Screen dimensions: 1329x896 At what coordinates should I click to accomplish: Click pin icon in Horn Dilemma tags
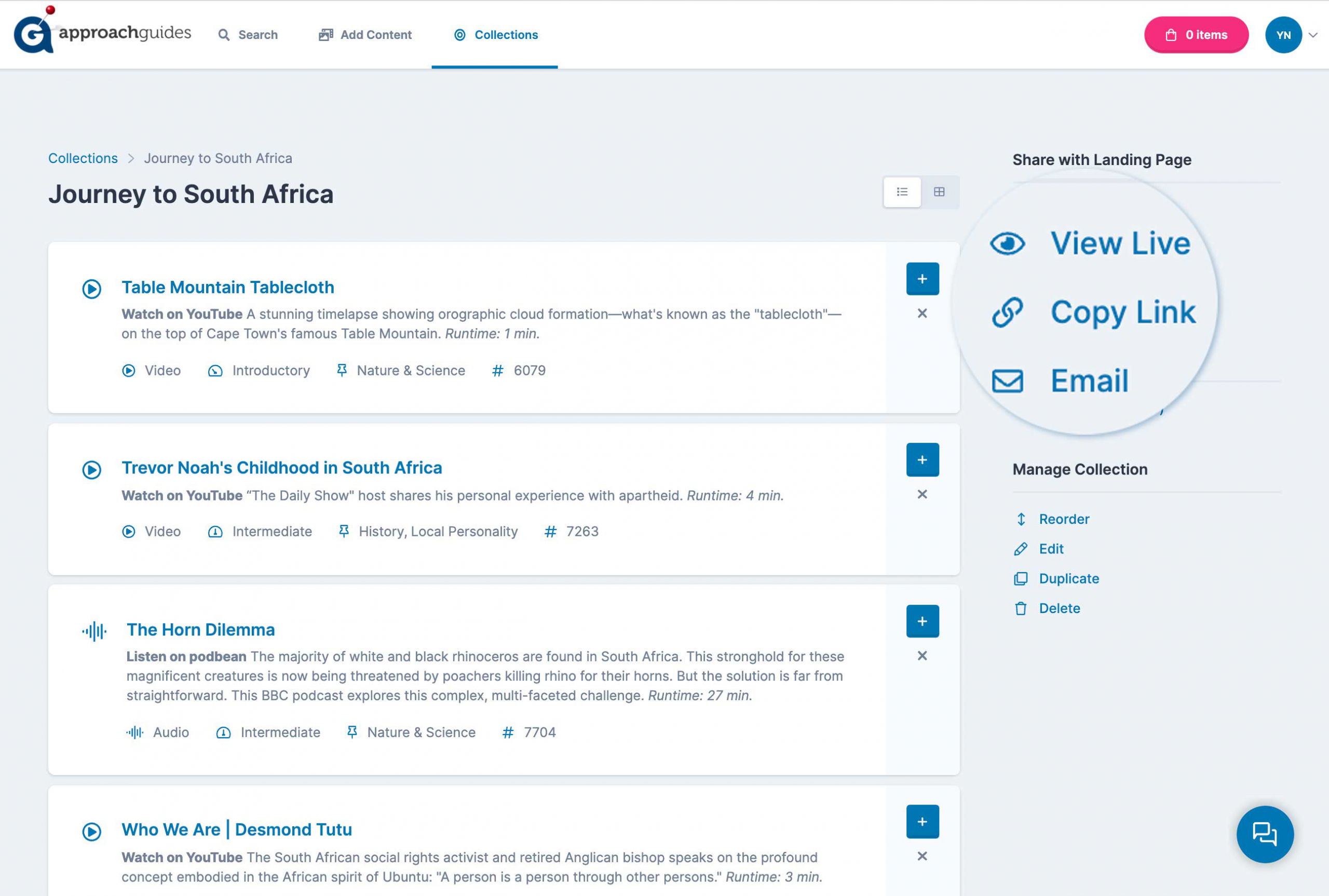(352, 732)
